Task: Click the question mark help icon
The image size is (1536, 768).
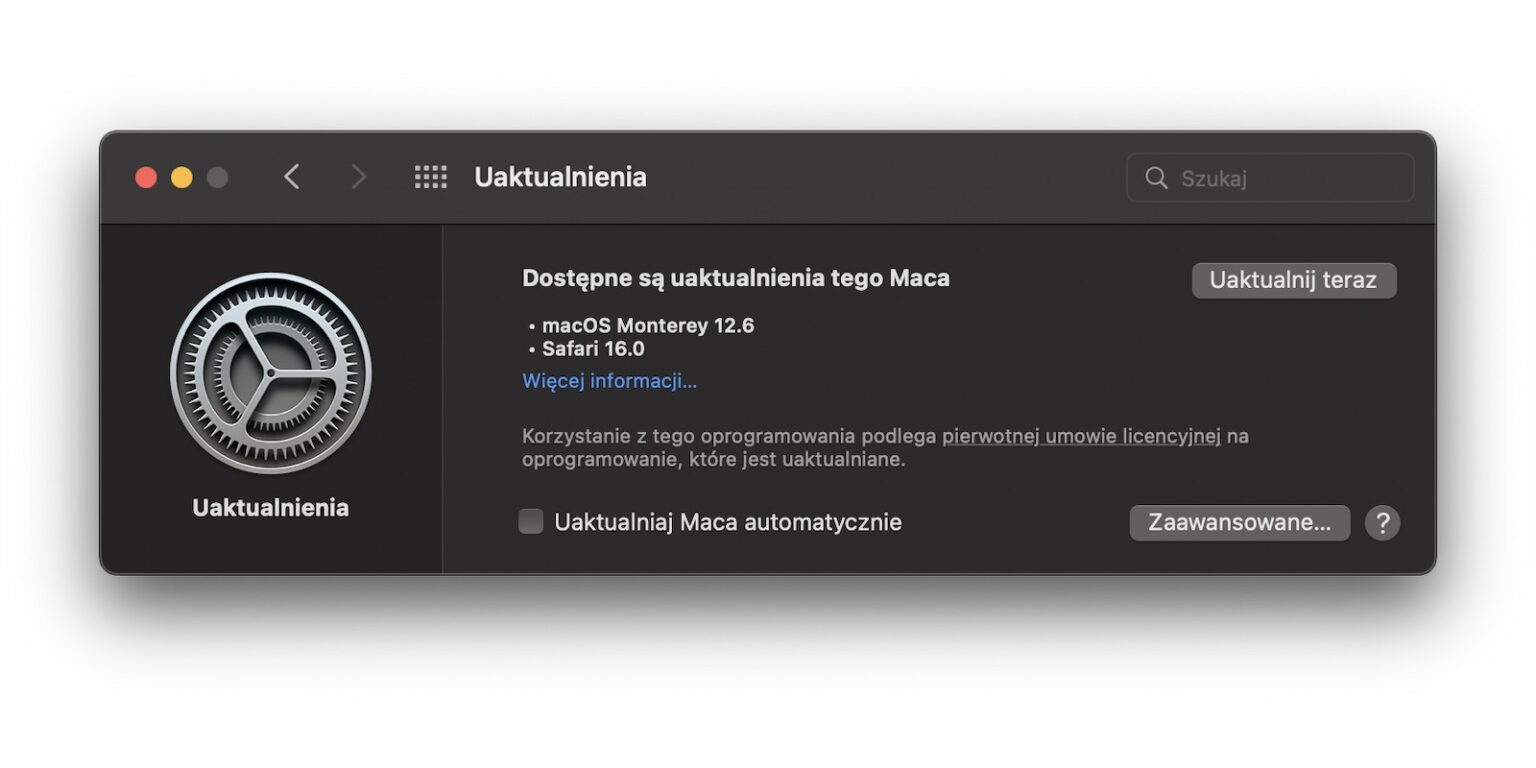Action: [x=1383, y=522]
